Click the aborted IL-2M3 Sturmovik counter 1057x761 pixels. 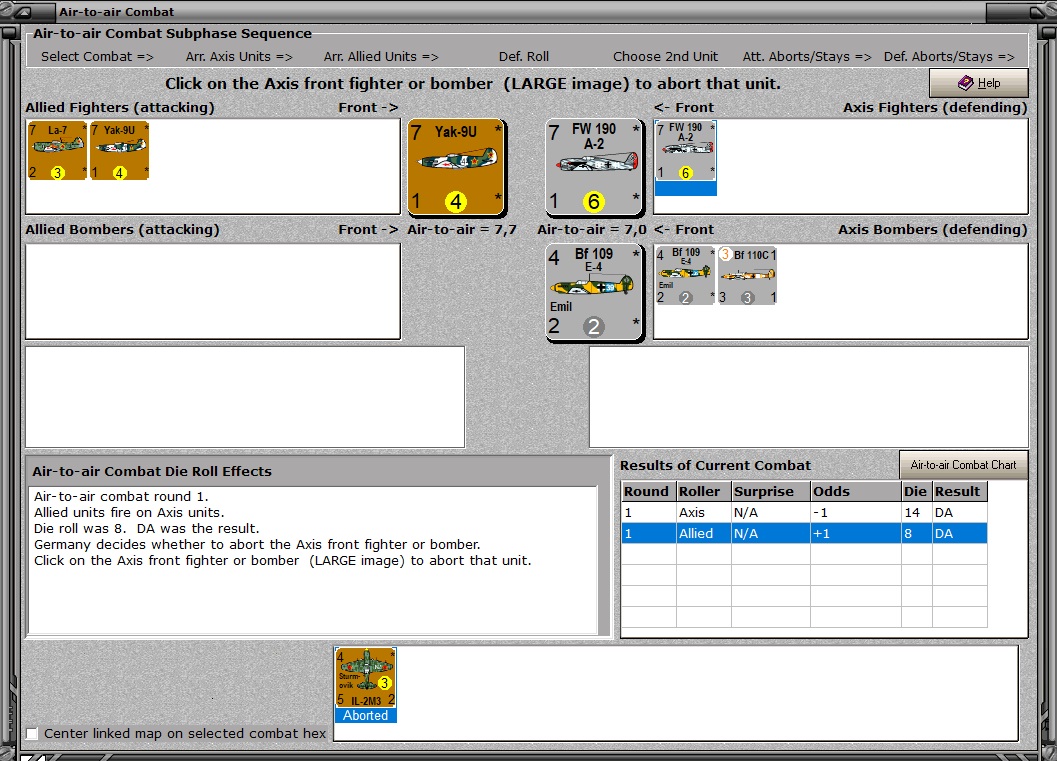click(x=365, y=678)
